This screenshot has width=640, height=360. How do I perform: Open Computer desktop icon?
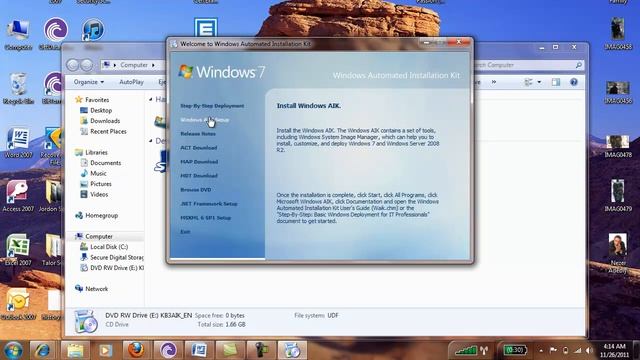[x=18, y=35]
